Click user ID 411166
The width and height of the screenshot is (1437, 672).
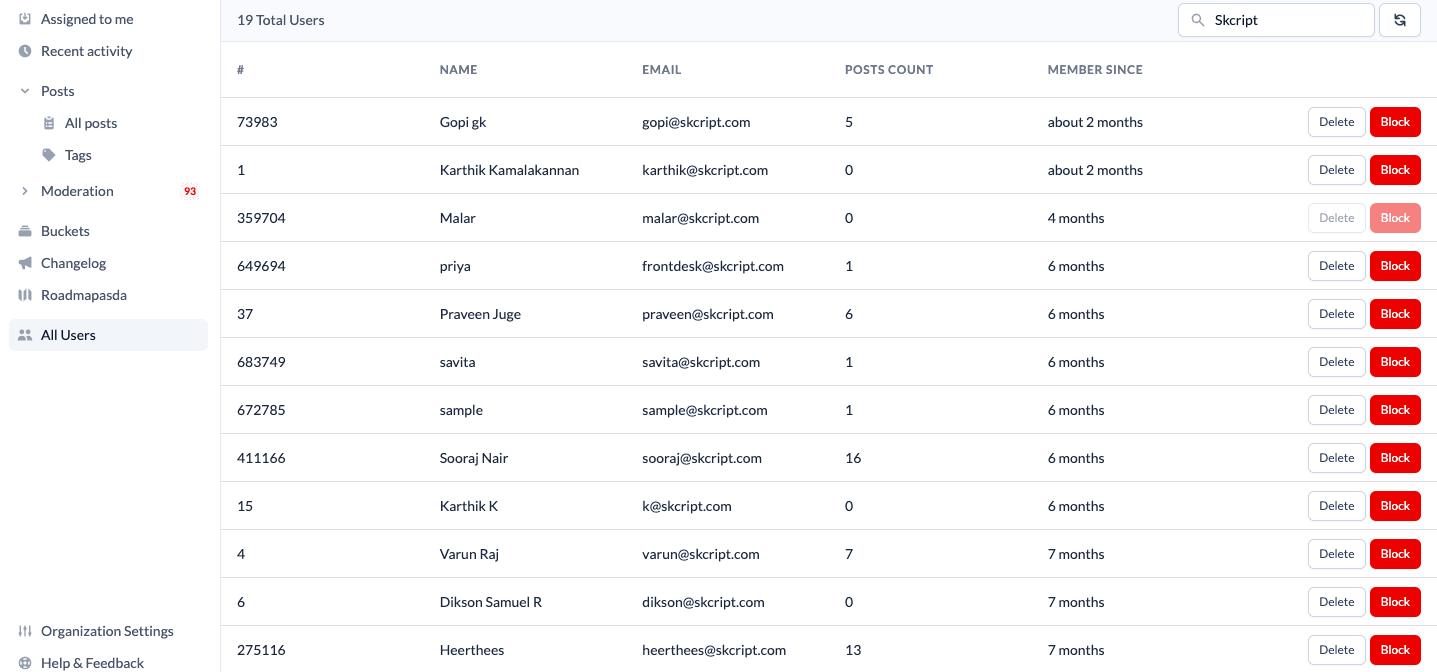click(261, 458)
